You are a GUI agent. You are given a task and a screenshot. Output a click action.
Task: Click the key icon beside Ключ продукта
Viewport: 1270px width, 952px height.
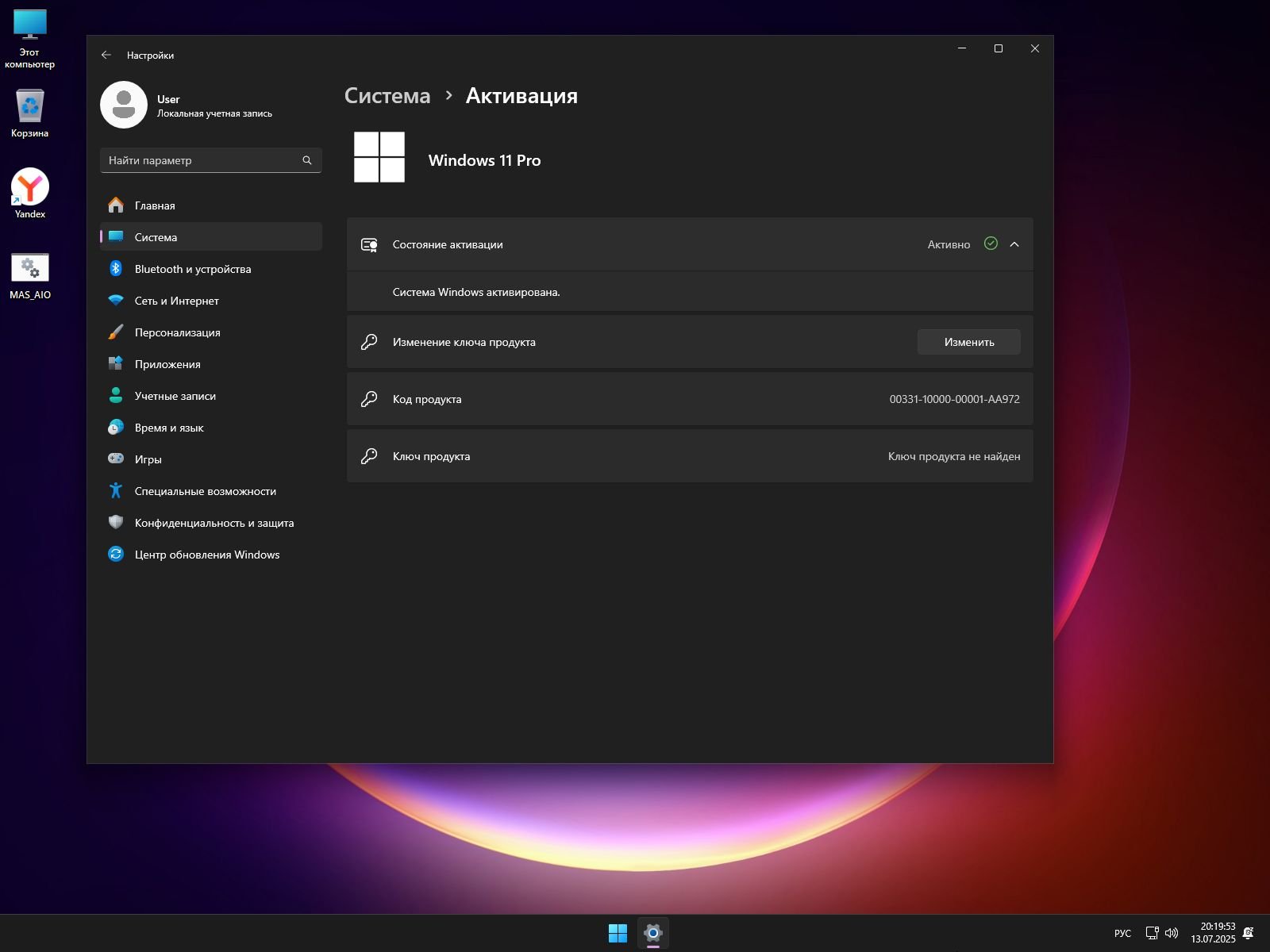pyautogui.click(x=369, y=456)
